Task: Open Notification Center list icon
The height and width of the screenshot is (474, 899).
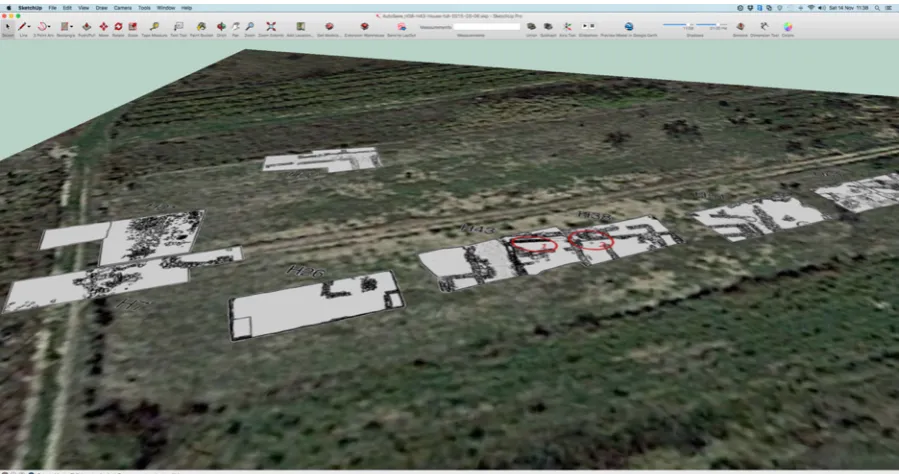Action: coord(889,8)
